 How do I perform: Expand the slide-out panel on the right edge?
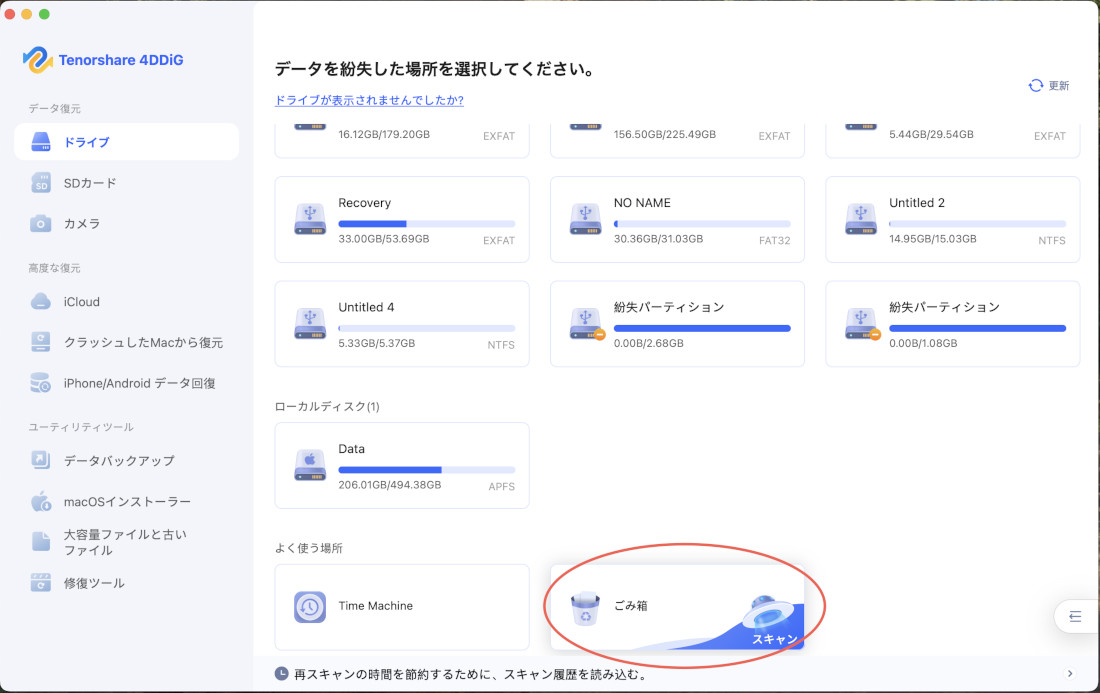pyautogui.click(x=1078, y=617)
